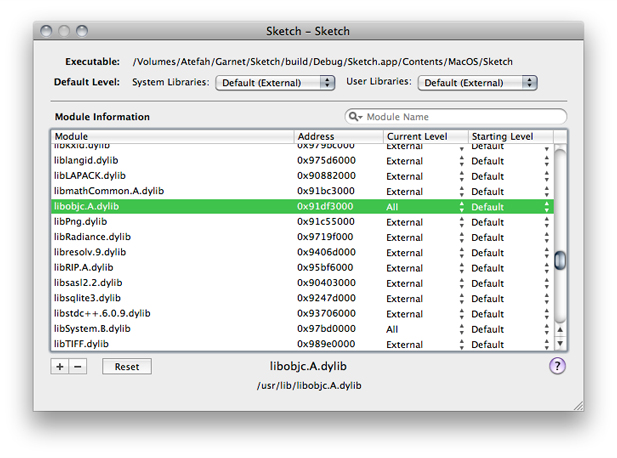This screenshot has height=458, width=617.
Task: Select the highlighted libobjc.A.dylib module name
Action: (87, 207)
